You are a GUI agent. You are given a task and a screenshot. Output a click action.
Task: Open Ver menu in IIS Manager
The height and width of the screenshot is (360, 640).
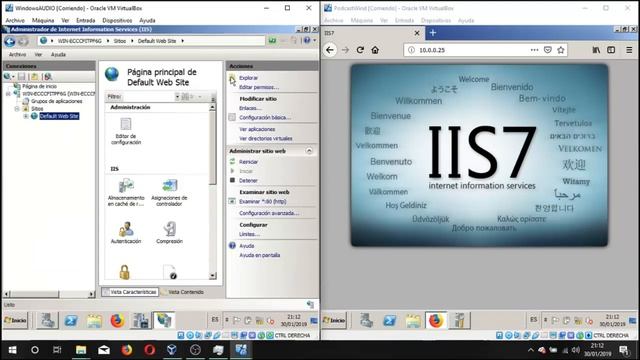click(38, 54)
